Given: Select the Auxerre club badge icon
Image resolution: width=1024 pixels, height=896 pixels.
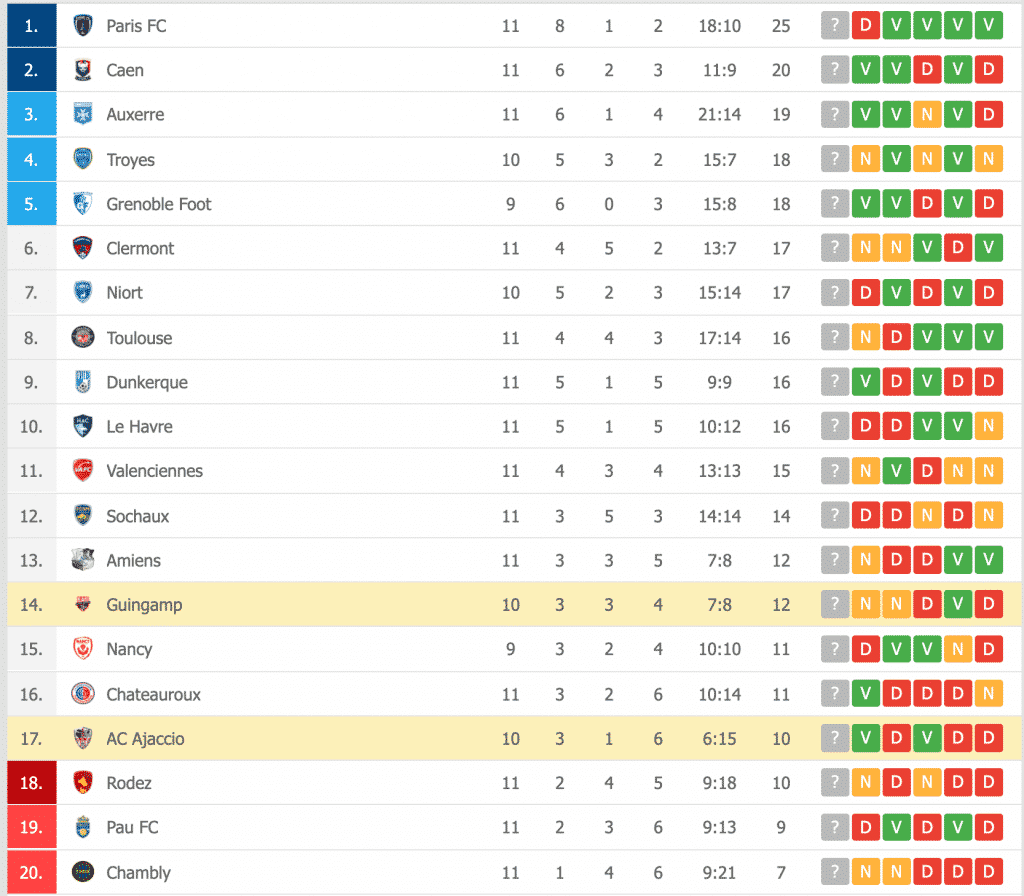Looking at the screenshot, I should pyautogui.click(x=83, y=115).
